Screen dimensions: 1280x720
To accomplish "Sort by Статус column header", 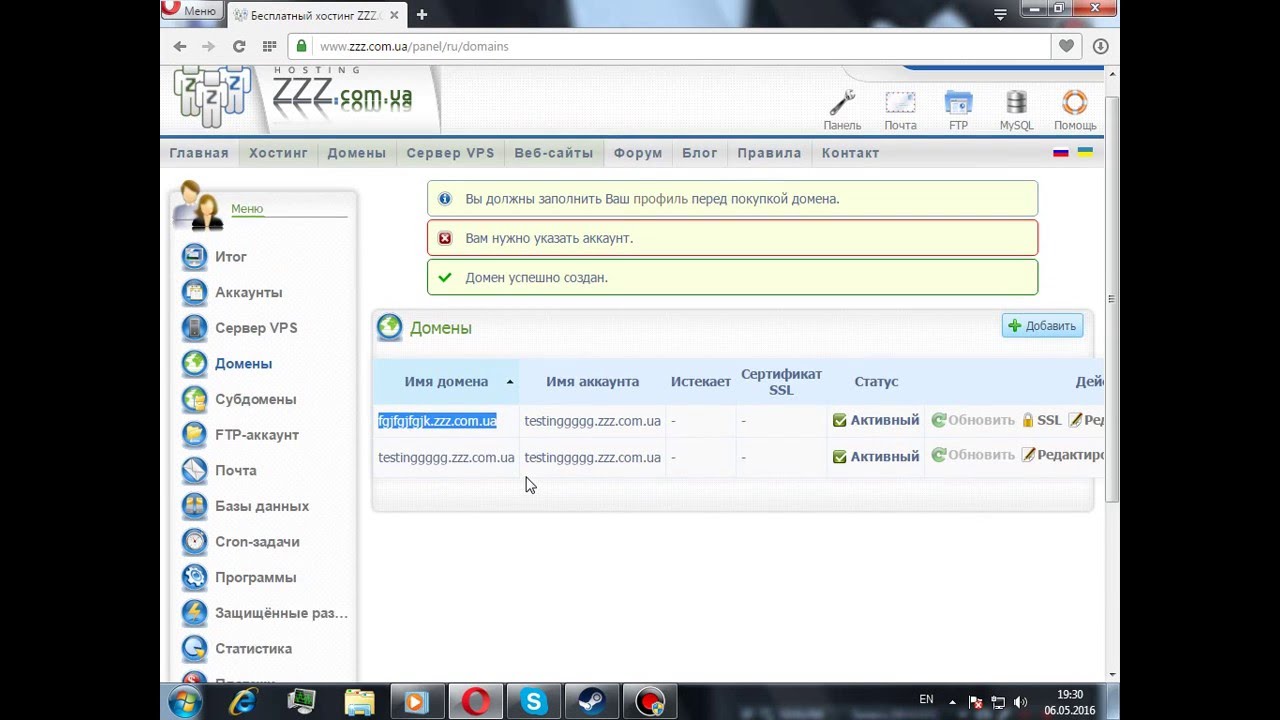I will point(876,381).
